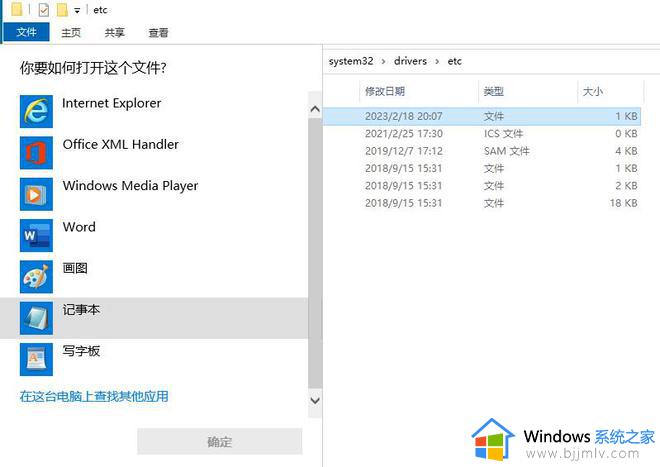The height and width of the screenshot is (467, 660).
Task: Click drivers in the address bar
Action: [x=410, y=61]
